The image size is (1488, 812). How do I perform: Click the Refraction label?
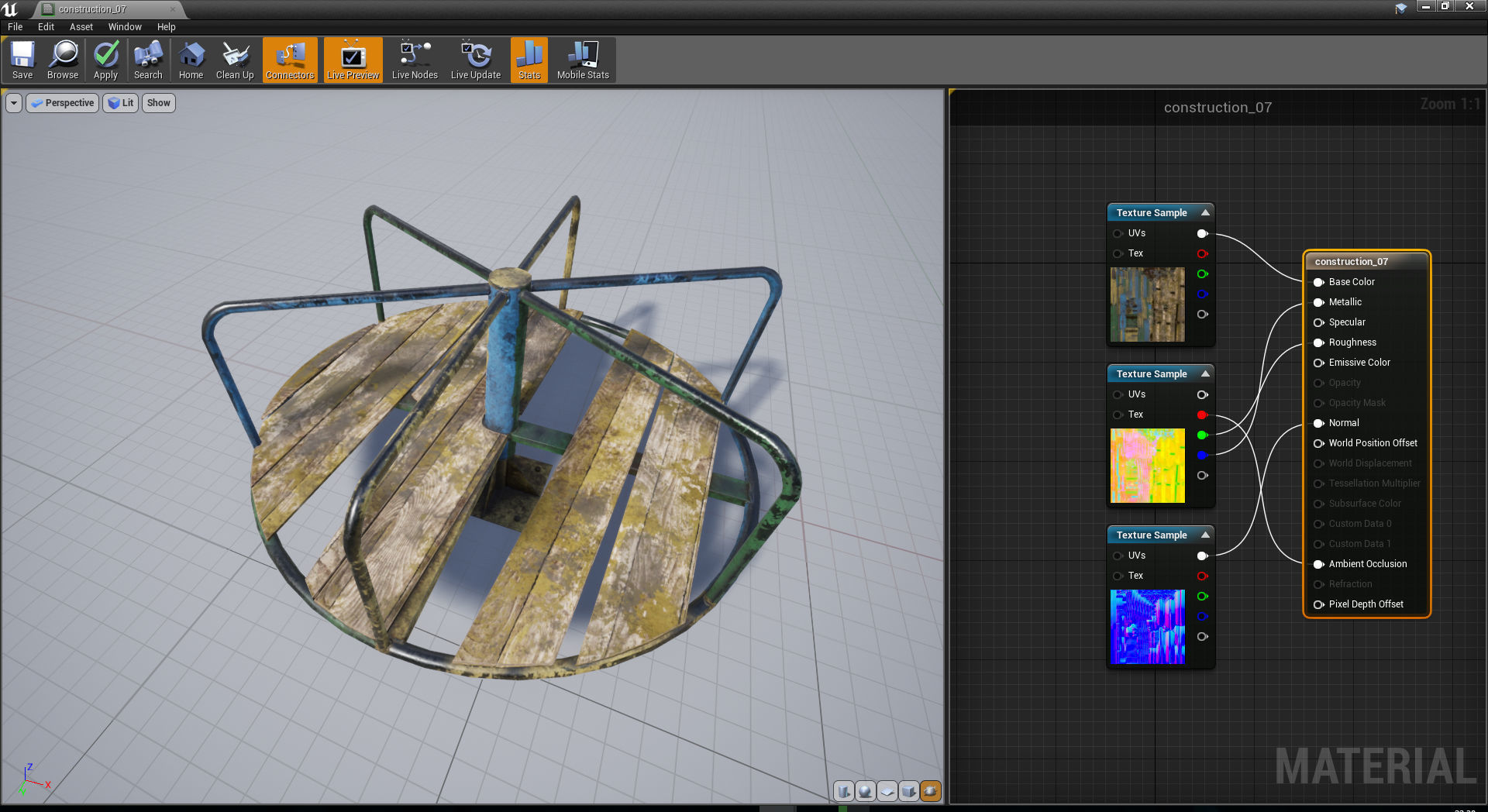(x=1350, y=584)
